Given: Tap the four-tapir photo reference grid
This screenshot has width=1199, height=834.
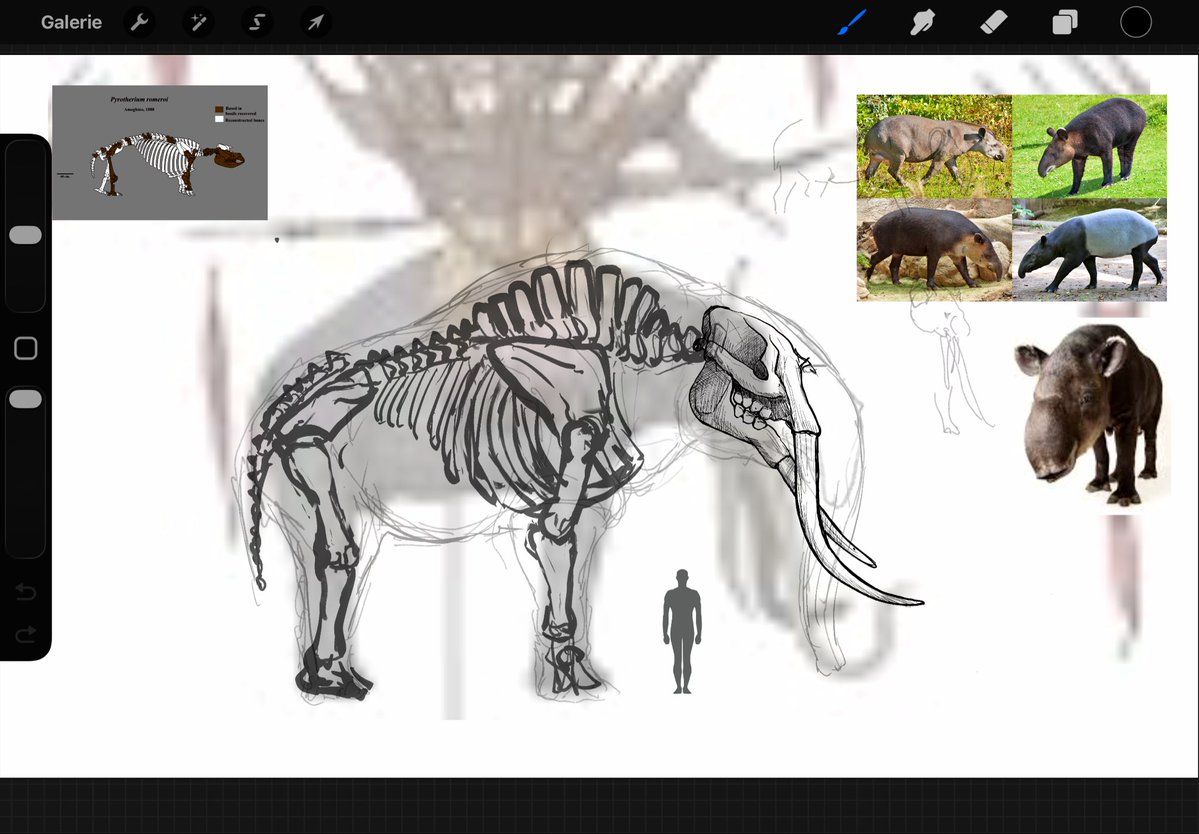Looking at the screenshot, I should click(1010, 197).
